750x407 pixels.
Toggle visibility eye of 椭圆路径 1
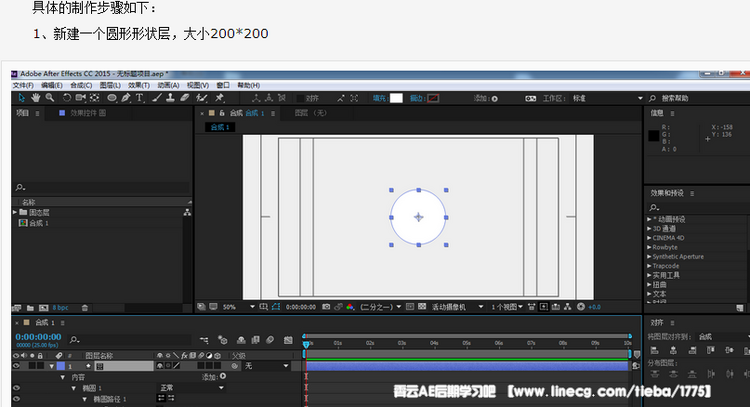tap(16, 399)
